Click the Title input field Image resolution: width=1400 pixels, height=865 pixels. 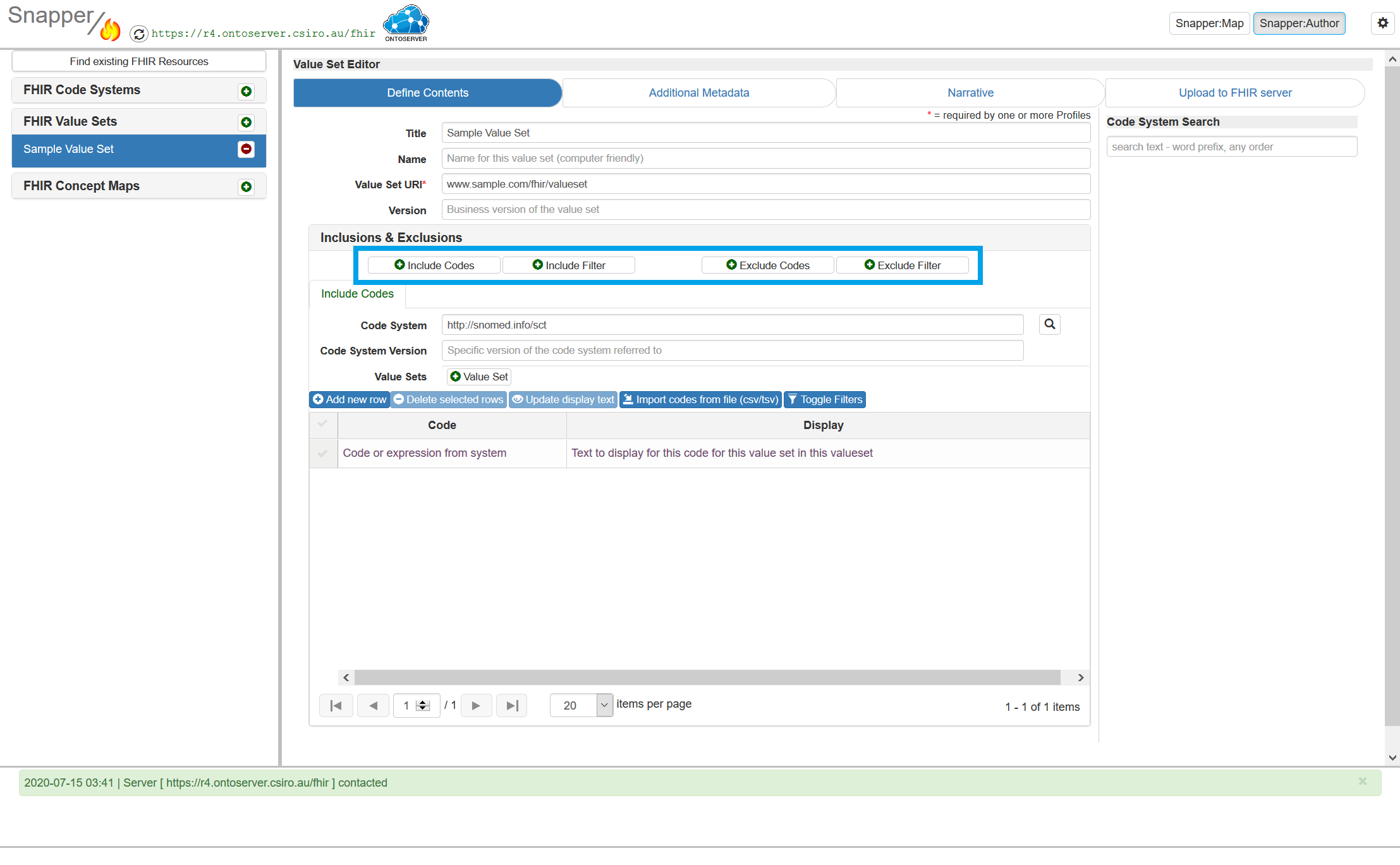pos(766,133)
